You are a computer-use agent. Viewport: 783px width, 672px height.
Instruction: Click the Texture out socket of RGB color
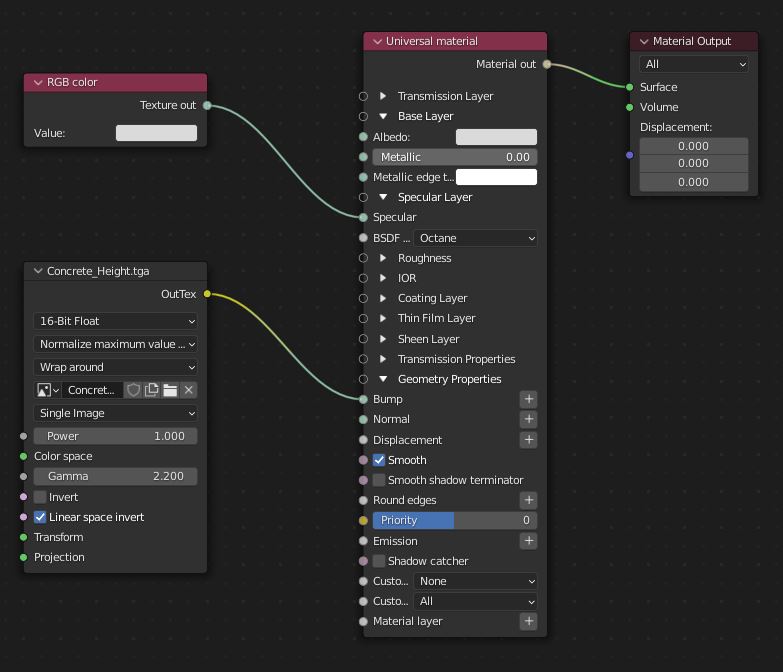point(207,105)
